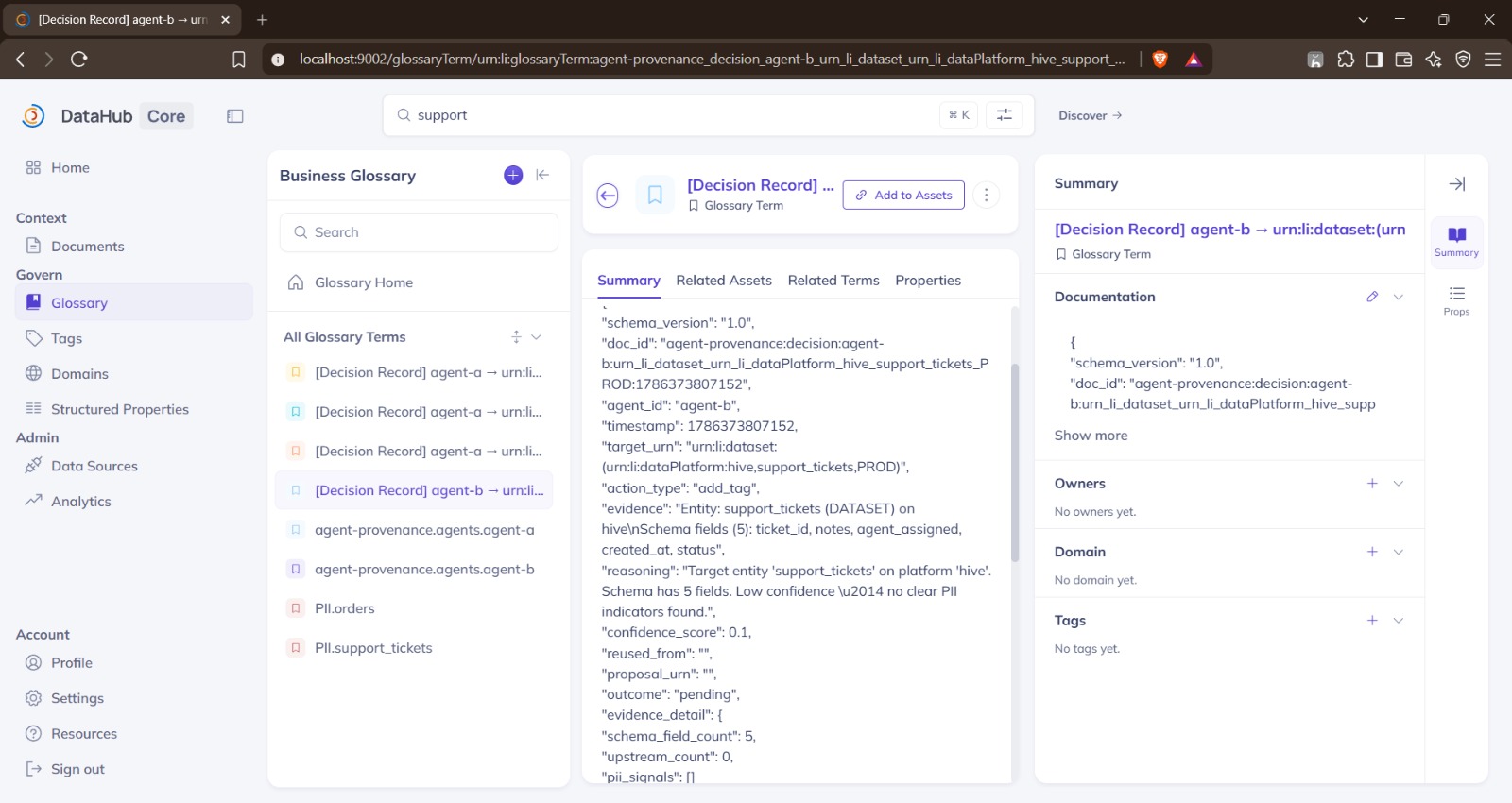Collapse the Business Glossary panel
Viewport: 1512px width, 803px height.
542,175
